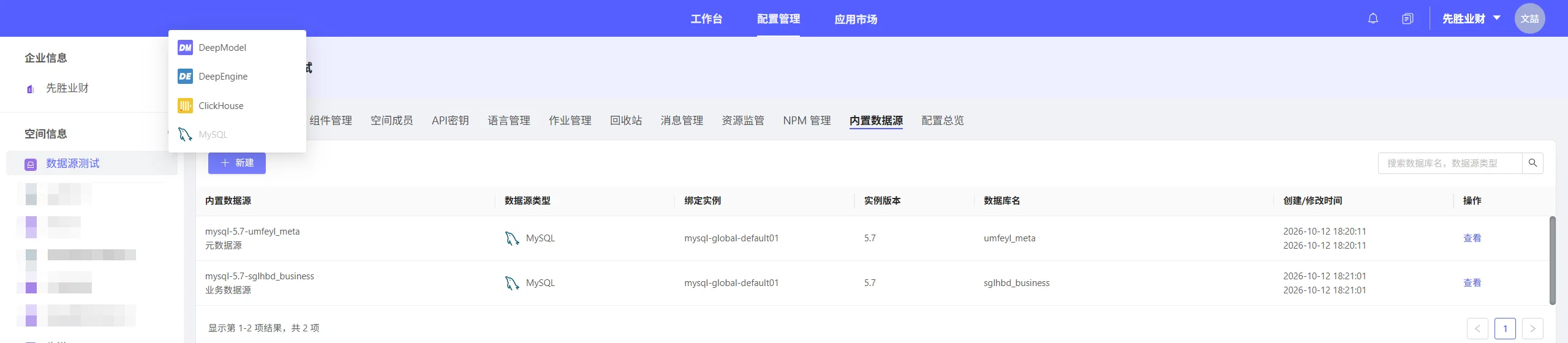Open the 配置管理 top navigation tab
Screen dimensions: 1568x343
click(x=778, y=19)
